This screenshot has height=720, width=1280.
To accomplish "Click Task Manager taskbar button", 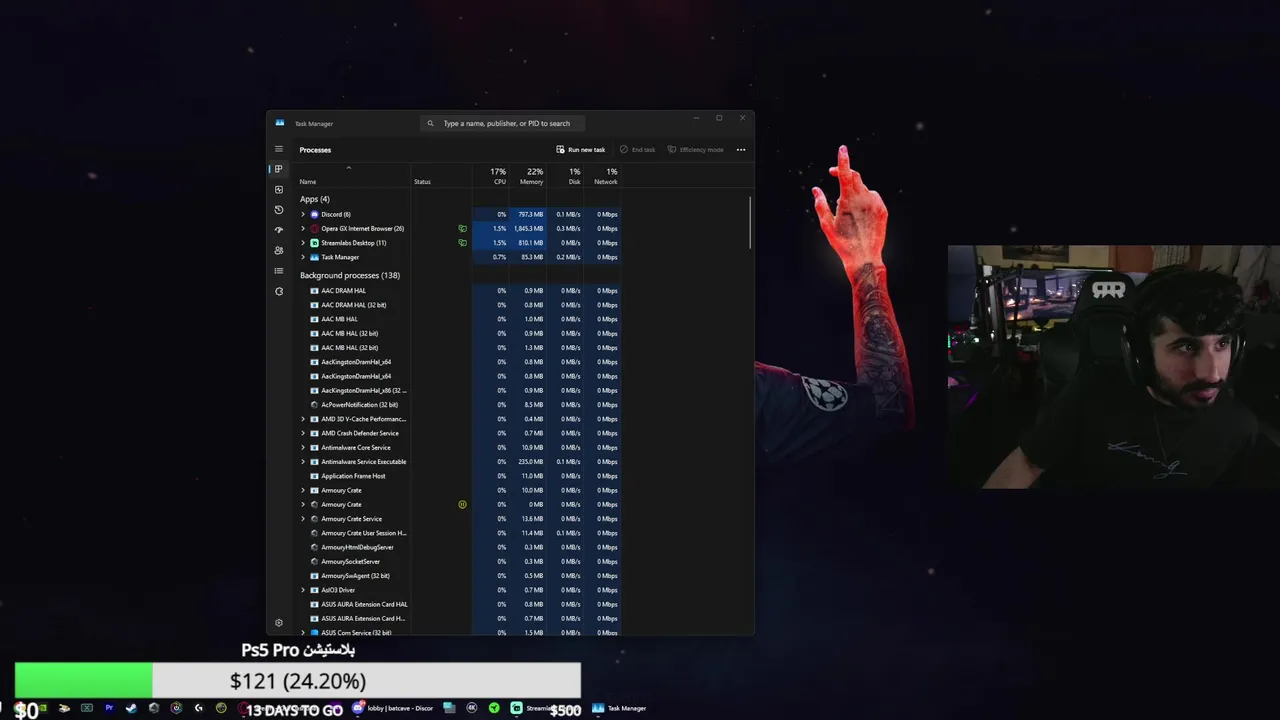I will tap(620, 708).
